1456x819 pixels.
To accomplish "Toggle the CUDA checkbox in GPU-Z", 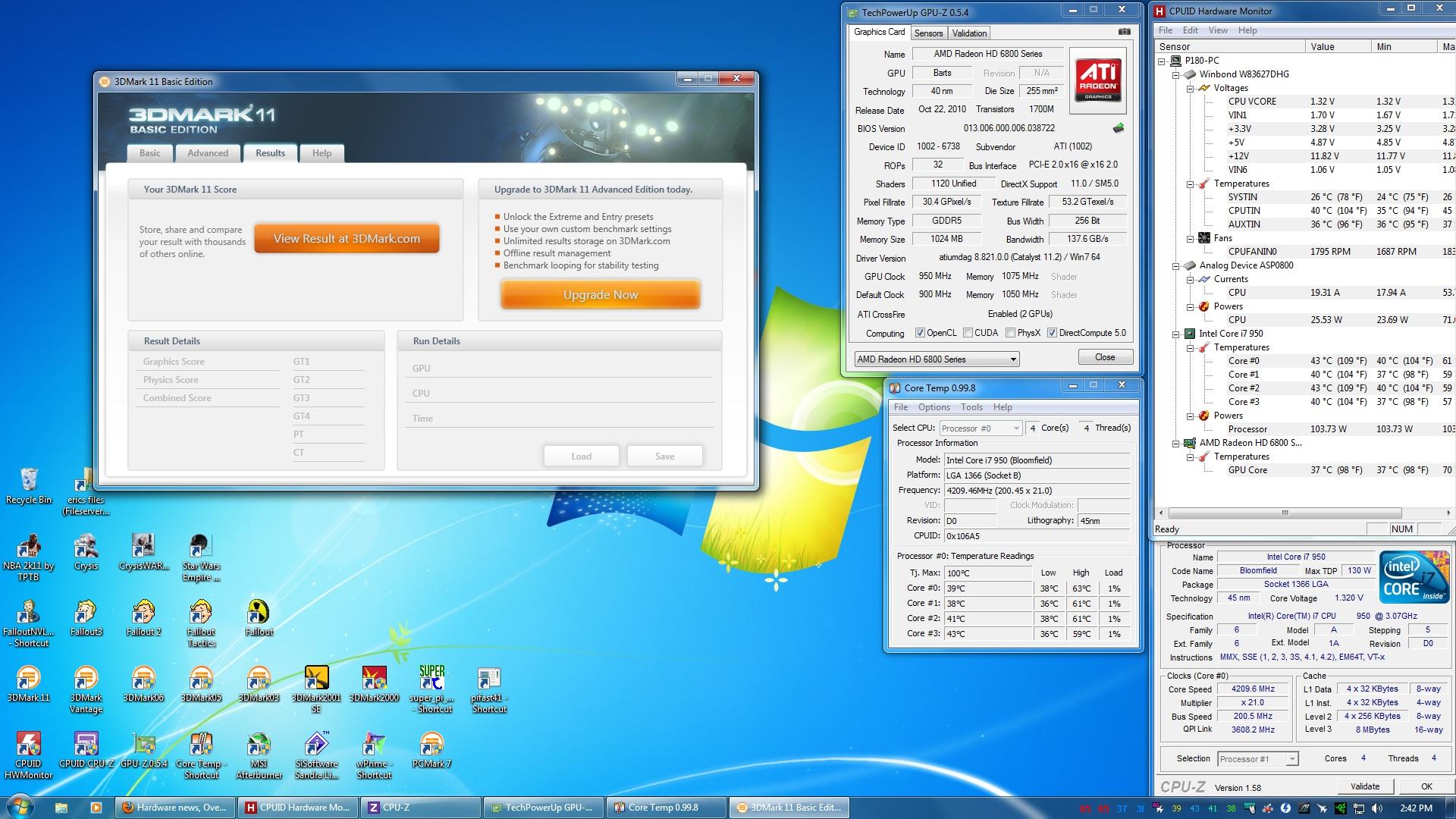I will (x=968, y=333).
